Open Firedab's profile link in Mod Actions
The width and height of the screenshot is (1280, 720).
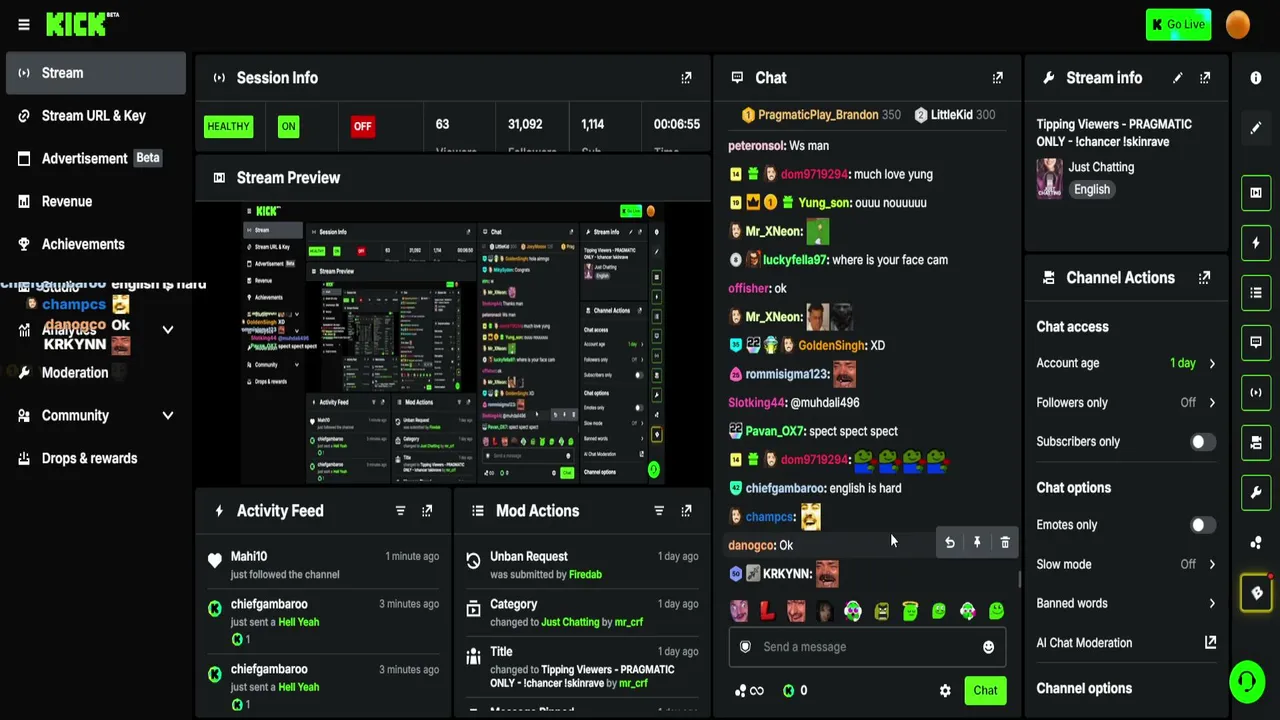pyautogui.click(x=585, y=575)
